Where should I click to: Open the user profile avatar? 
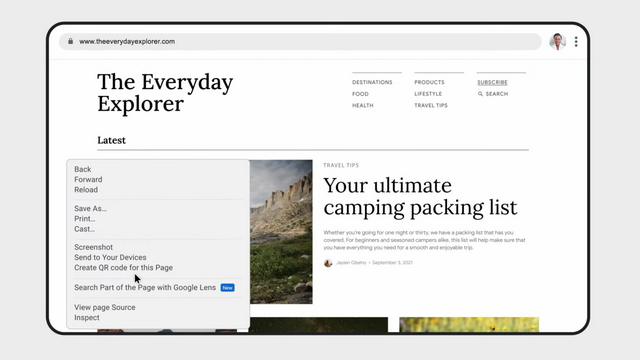click(558, 41)
